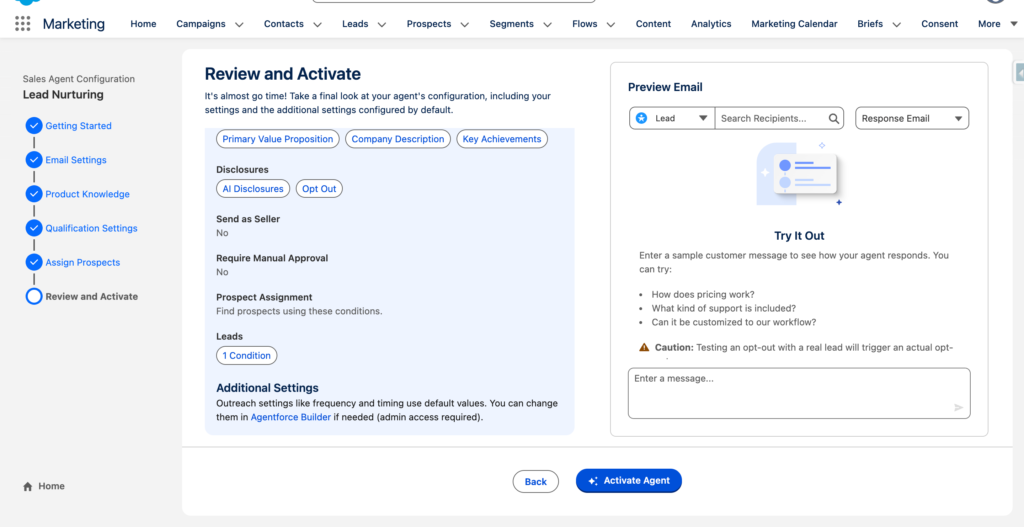Open the More navigation menu
The width and height of the screenshot is (1024, 527).
tap(996, 24)
